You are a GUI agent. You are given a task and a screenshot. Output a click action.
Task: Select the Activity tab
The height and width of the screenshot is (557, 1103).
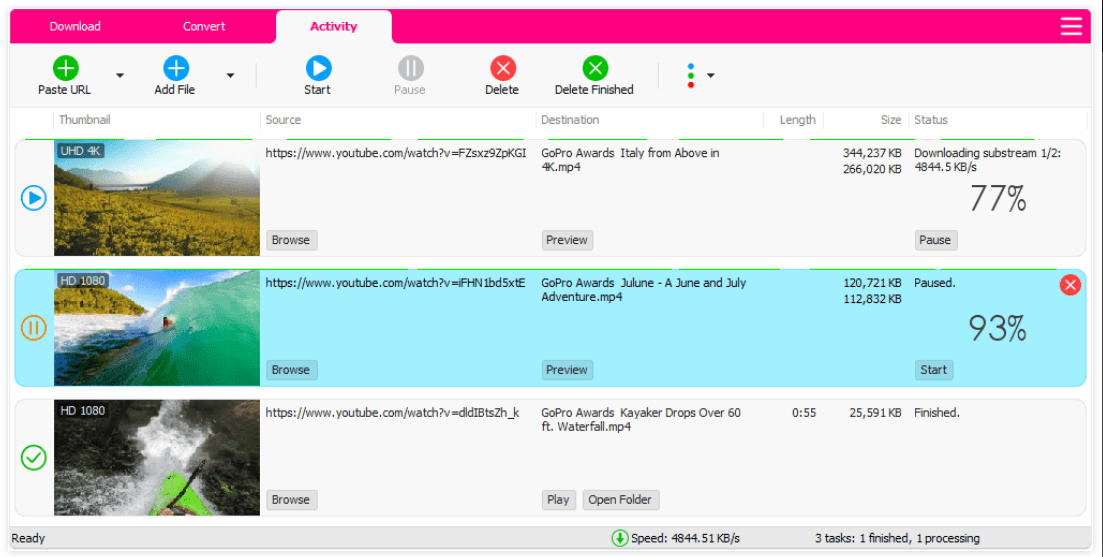pos(333,26)
